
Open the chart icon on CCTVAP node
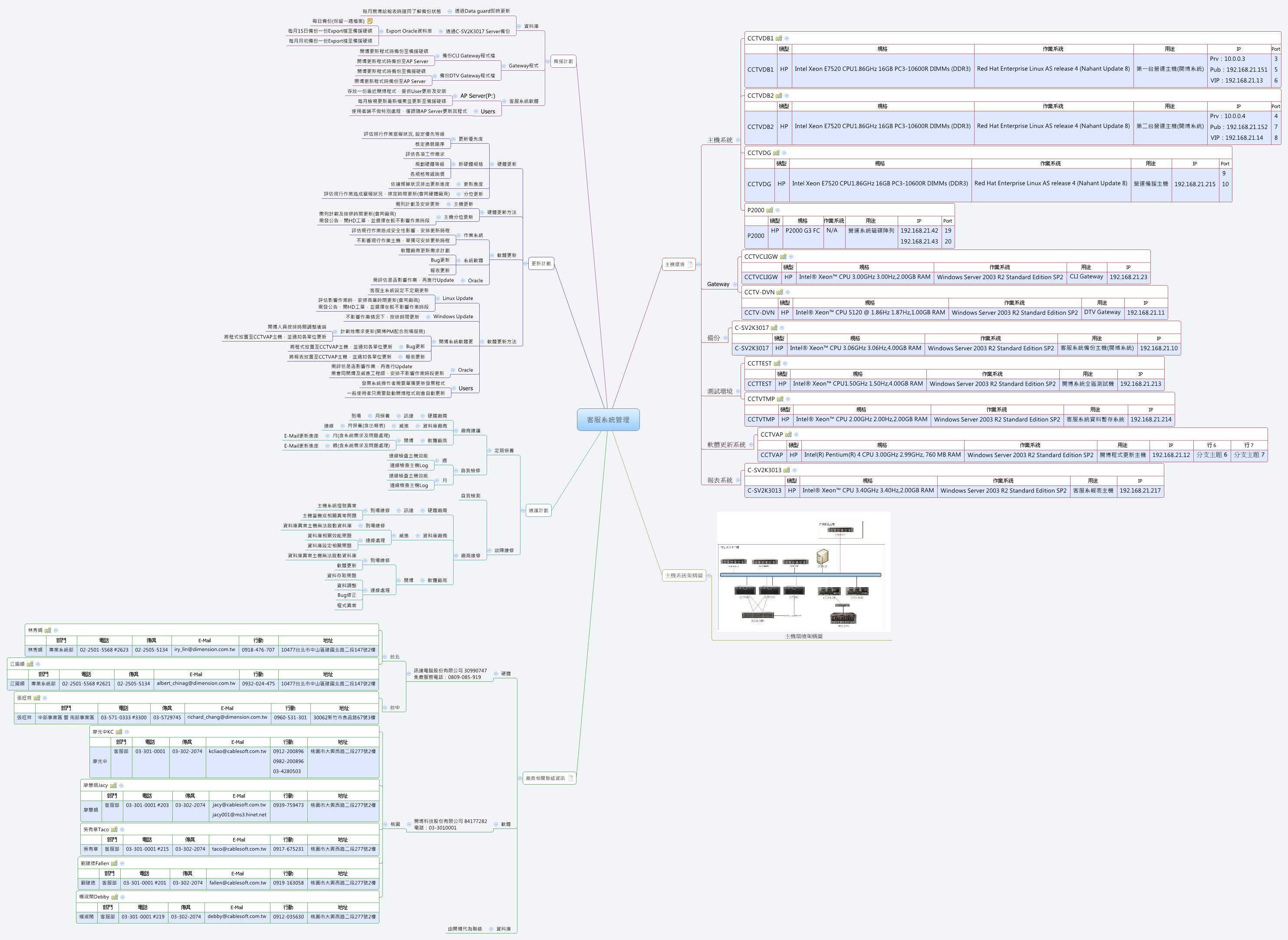788,435
